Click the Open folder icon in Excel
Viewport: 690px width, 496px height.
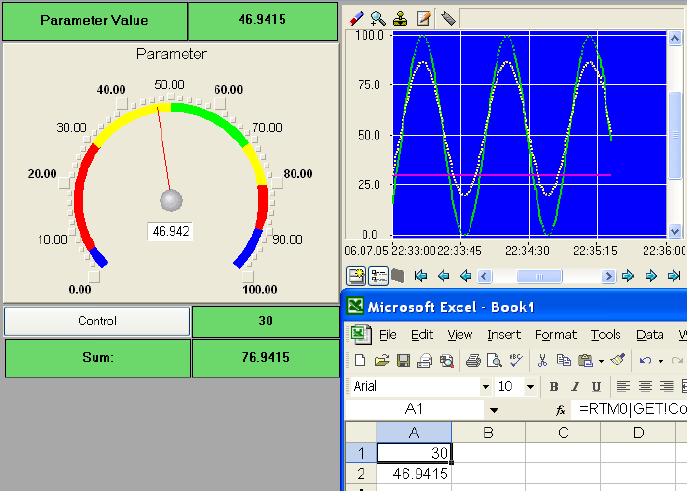coord(382,360)
